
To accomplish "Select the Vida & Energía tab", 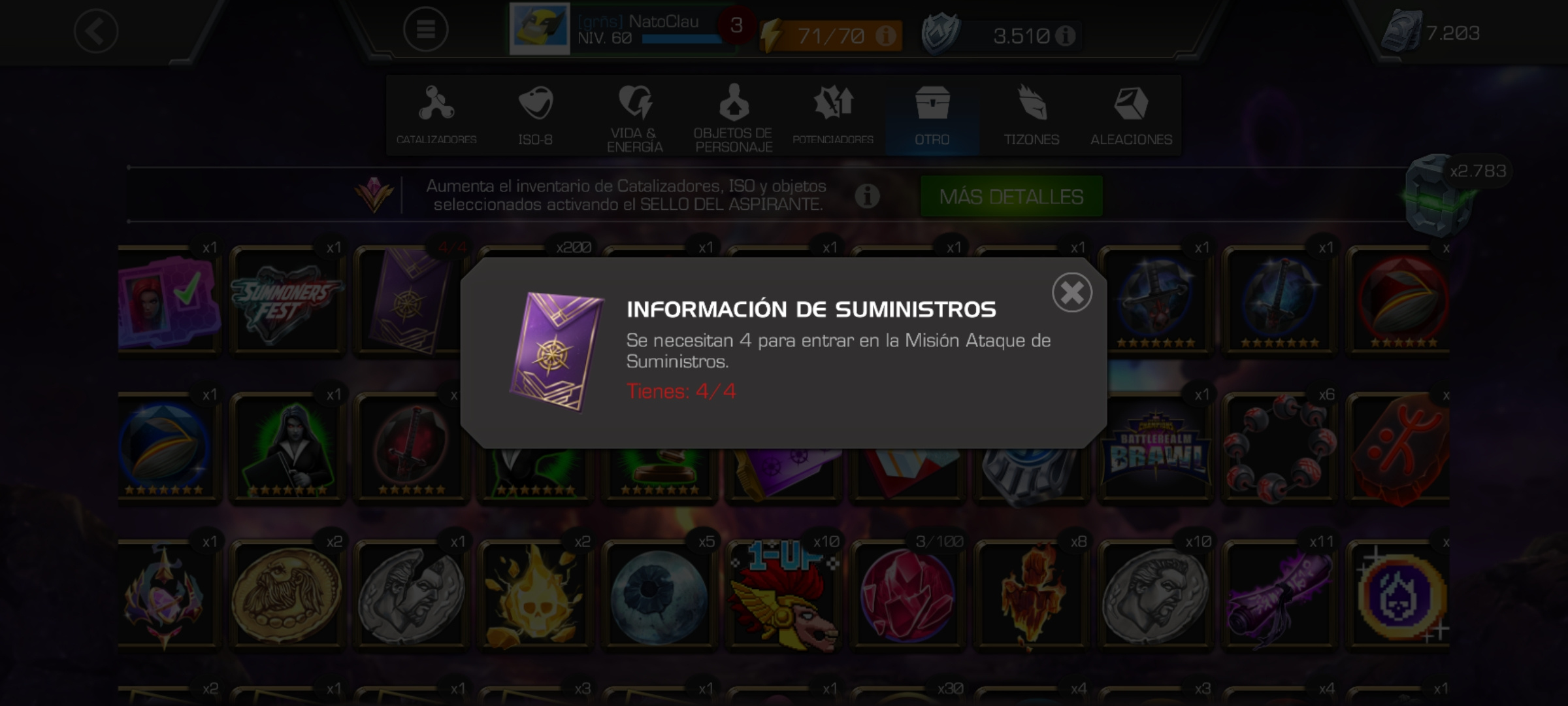I will coord(634,116).
